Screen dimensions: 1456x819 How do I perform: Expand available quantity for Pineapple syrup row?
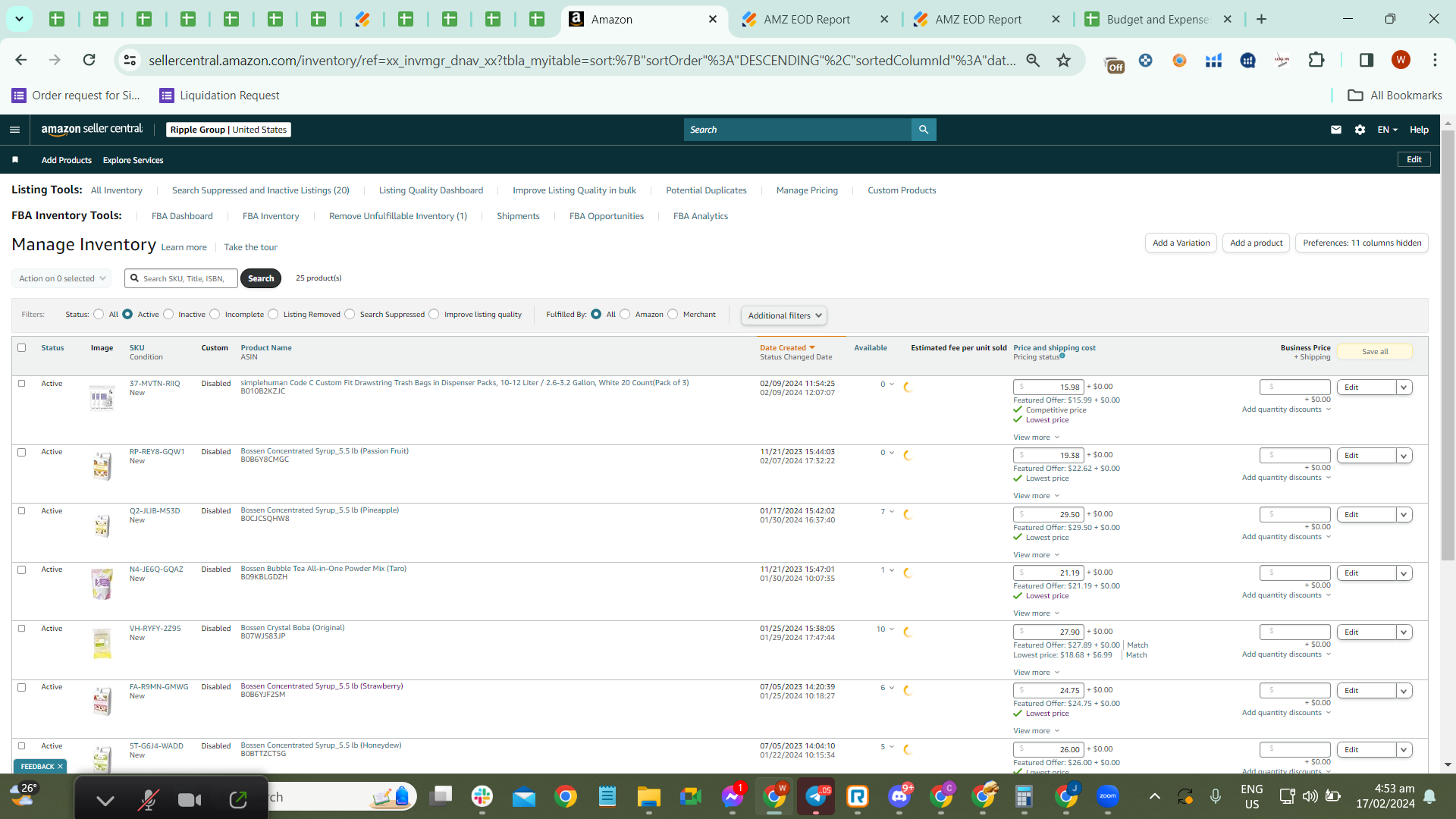[891, 512]
